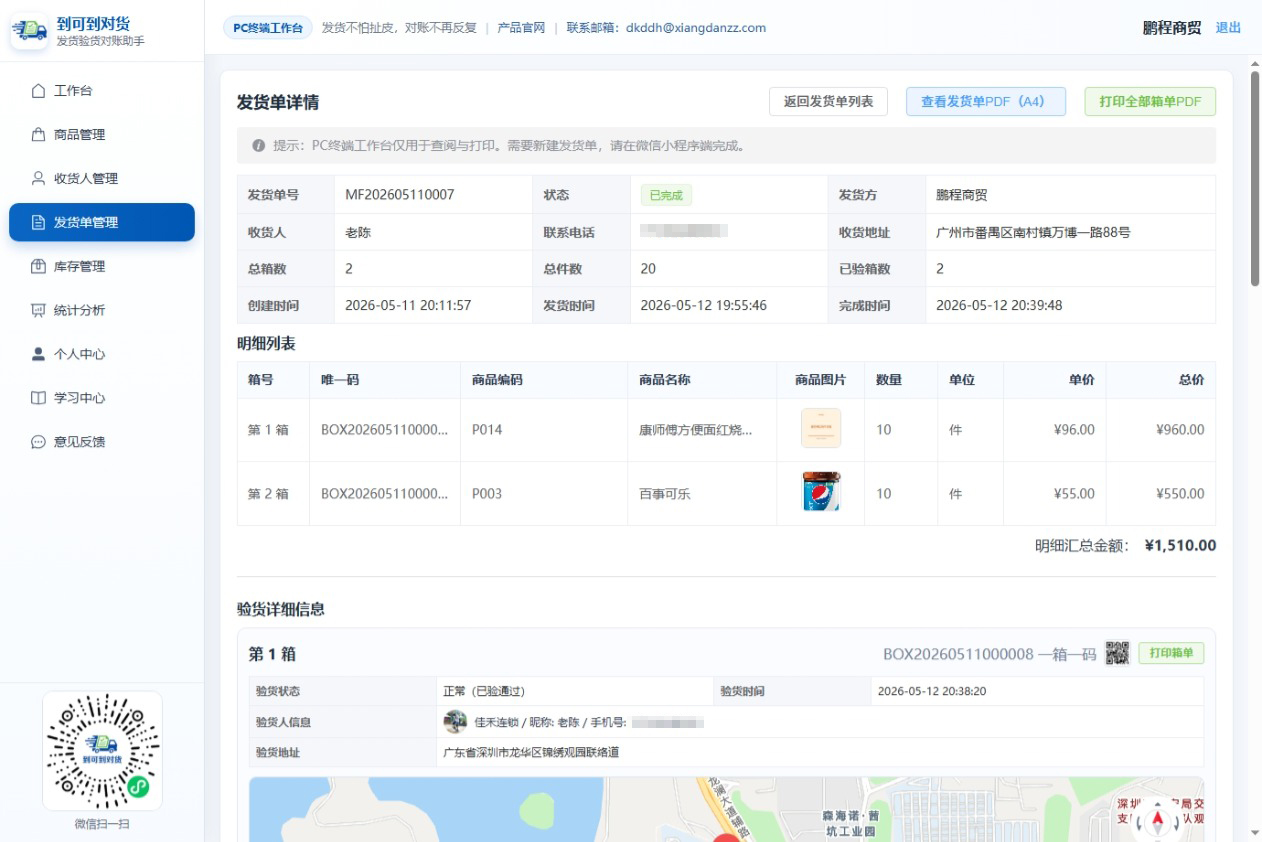This screenshot has height=842, width=1262.
Task: Click 打印箱单 for 第1箱
Action: tap(1171, 654)
